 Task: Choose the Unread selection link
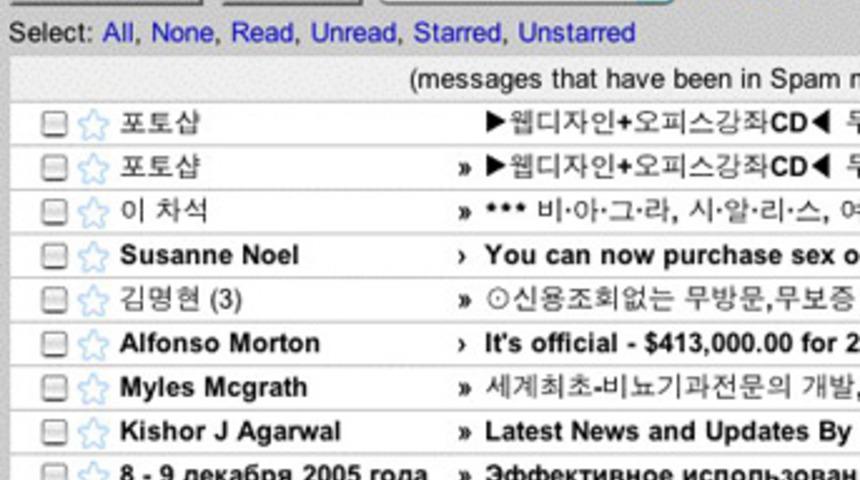[353, 33]
